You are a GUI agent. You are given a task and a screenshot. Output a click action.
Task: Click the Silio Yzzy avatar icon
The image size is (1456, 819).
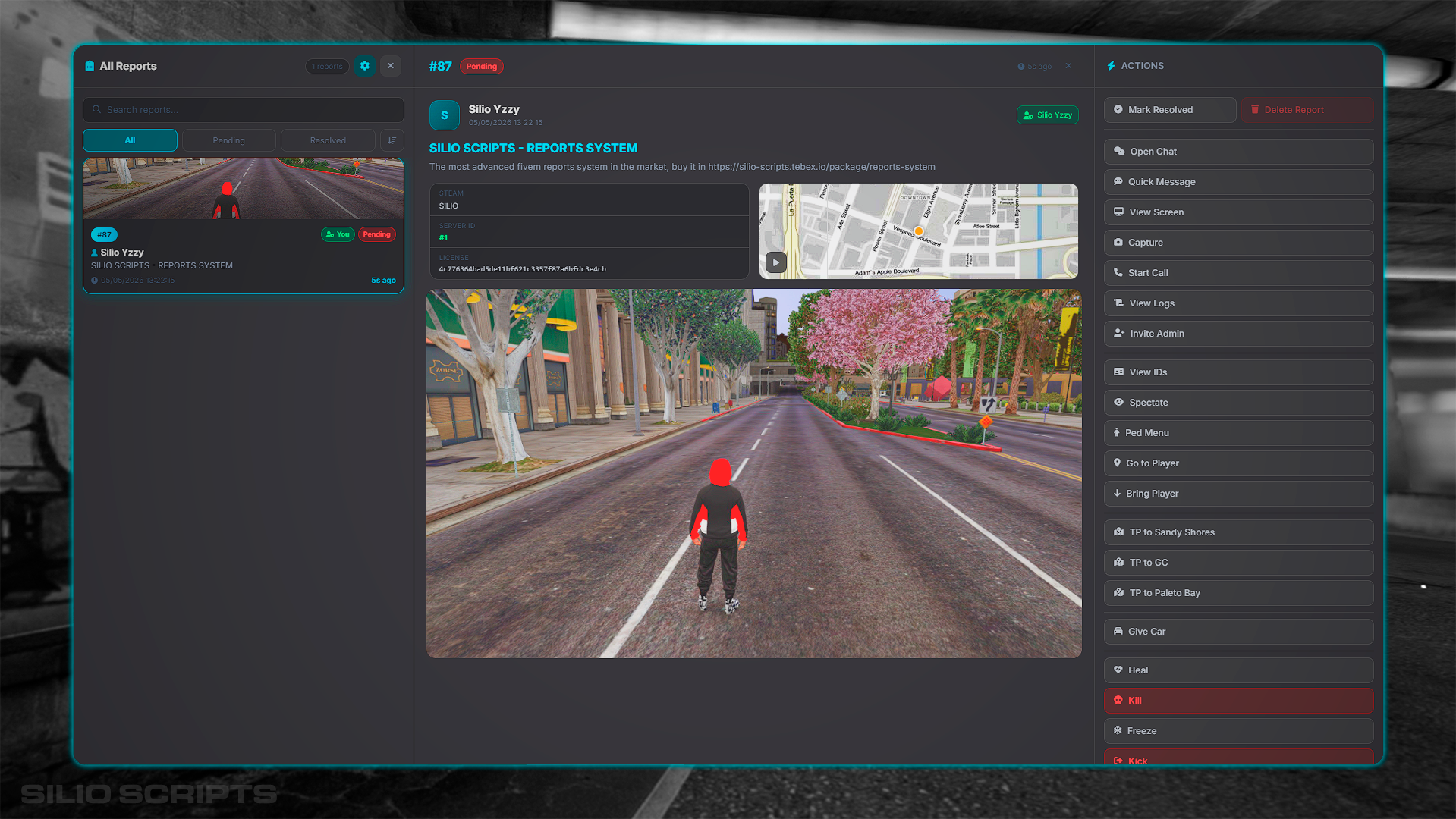(445, 115)
